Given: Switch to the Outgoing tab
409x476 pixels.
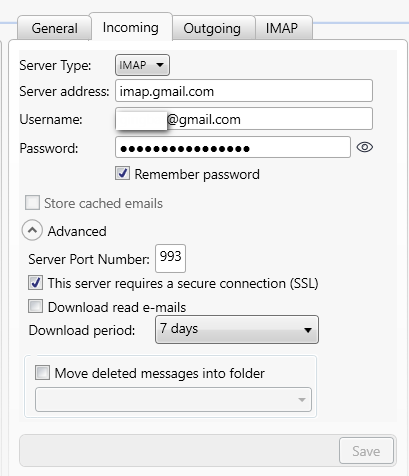Looking at the screenshot, I should (x=212, y=28).
